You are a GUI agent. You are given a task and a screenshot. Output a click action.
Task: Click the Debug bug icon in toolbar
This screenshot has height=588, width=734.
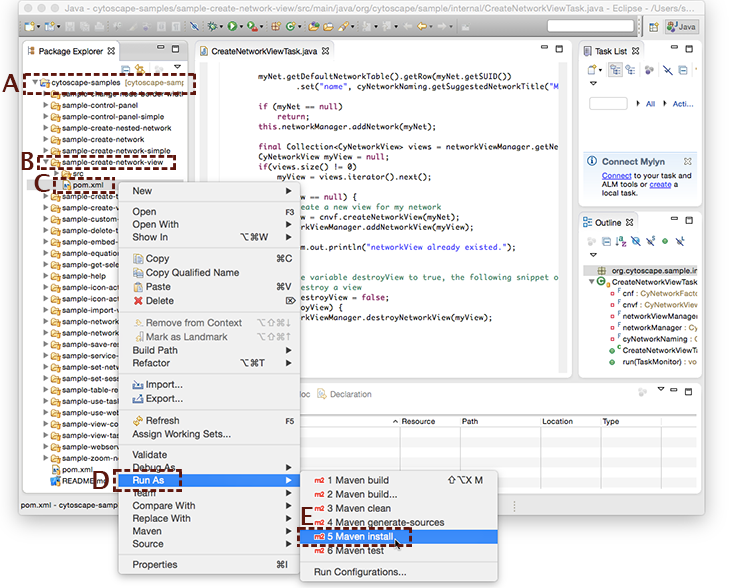click(x=212, y=26)
